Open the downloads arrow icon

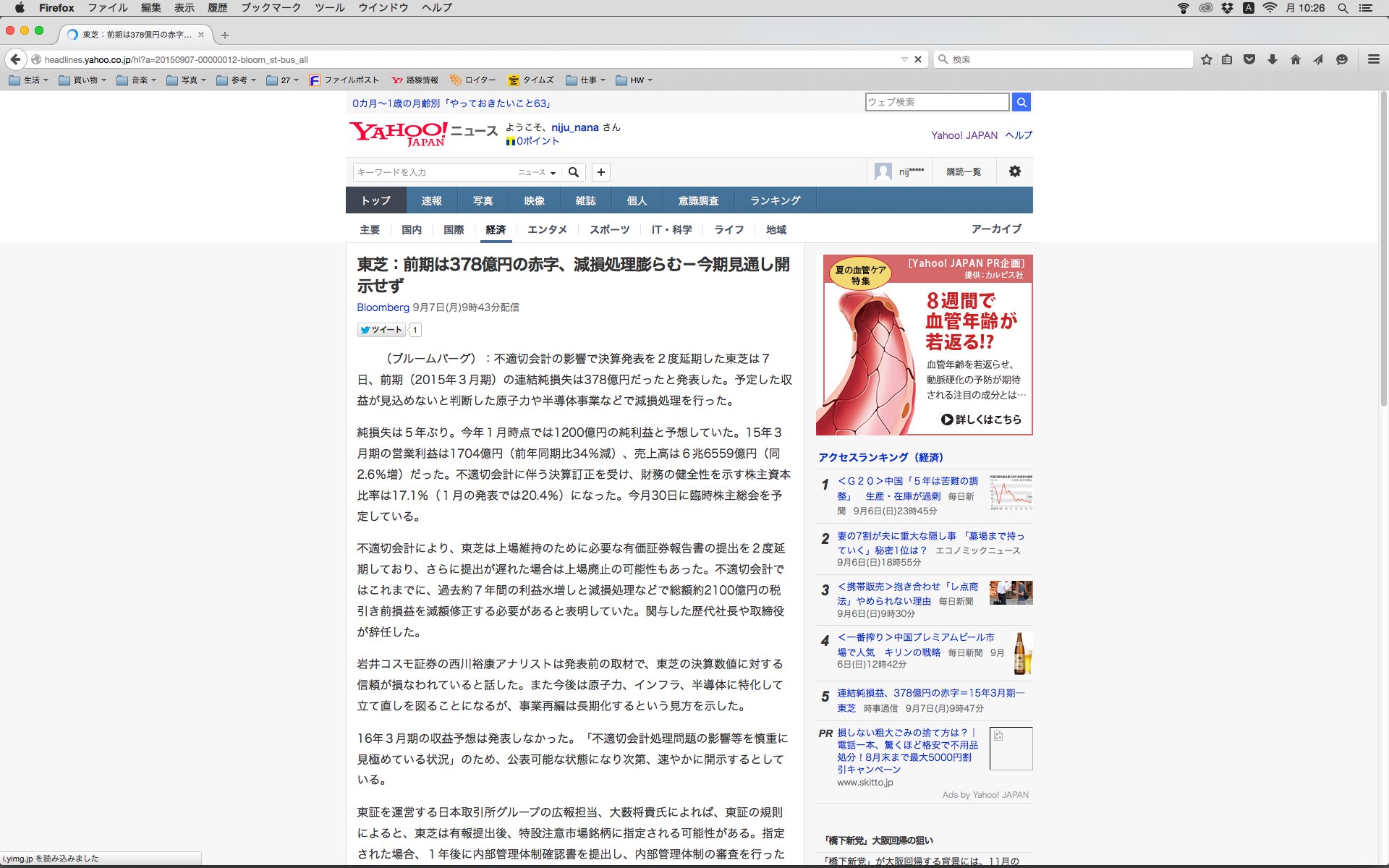click(x=1273, y=59)
